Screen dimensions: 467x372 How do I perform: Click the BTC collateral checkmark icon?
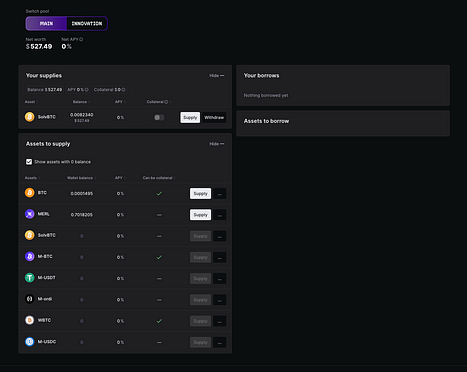pos(159,193)
